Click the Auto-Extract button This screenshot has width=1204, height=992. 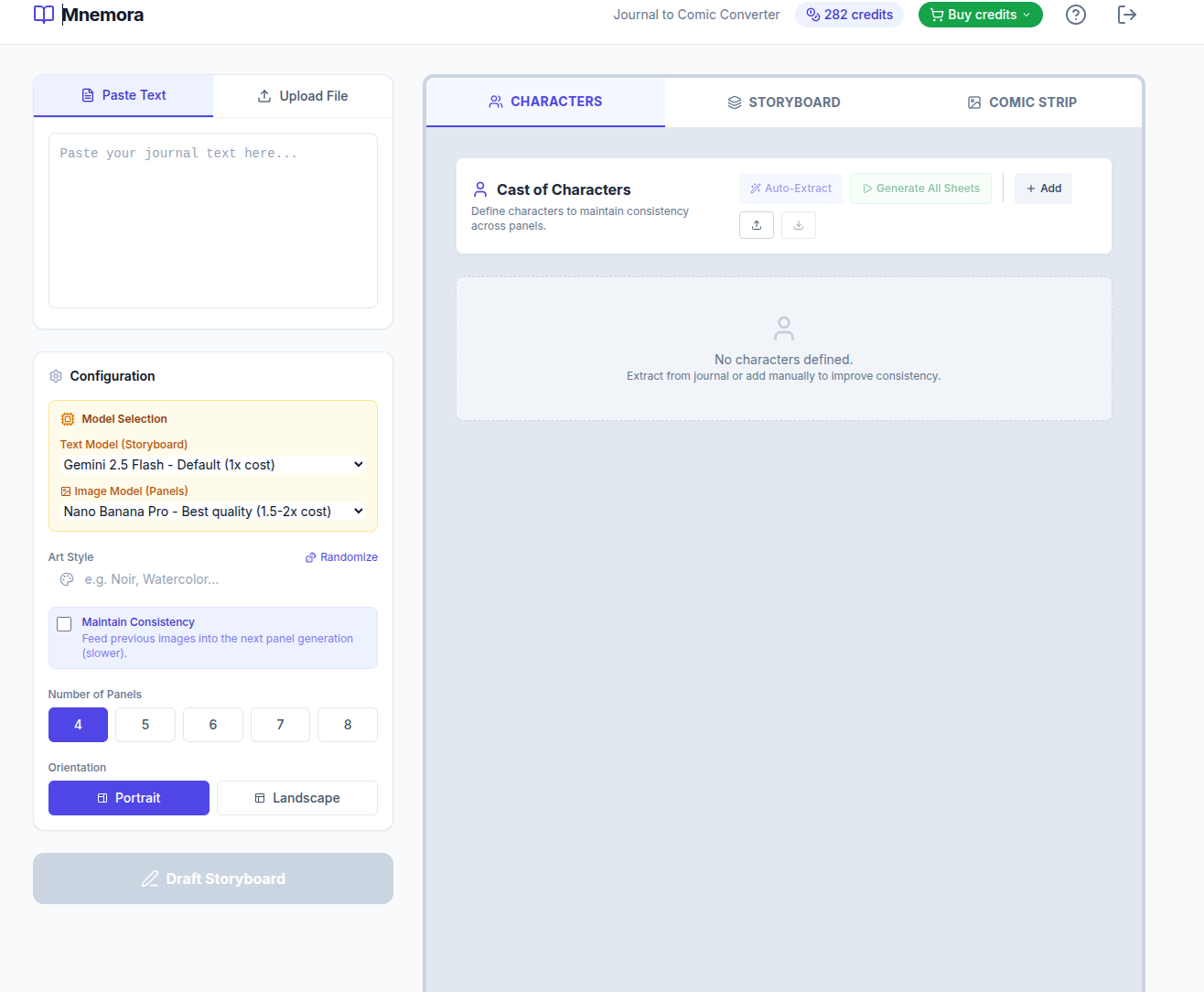pyautogui.click(x=790, y=189)
